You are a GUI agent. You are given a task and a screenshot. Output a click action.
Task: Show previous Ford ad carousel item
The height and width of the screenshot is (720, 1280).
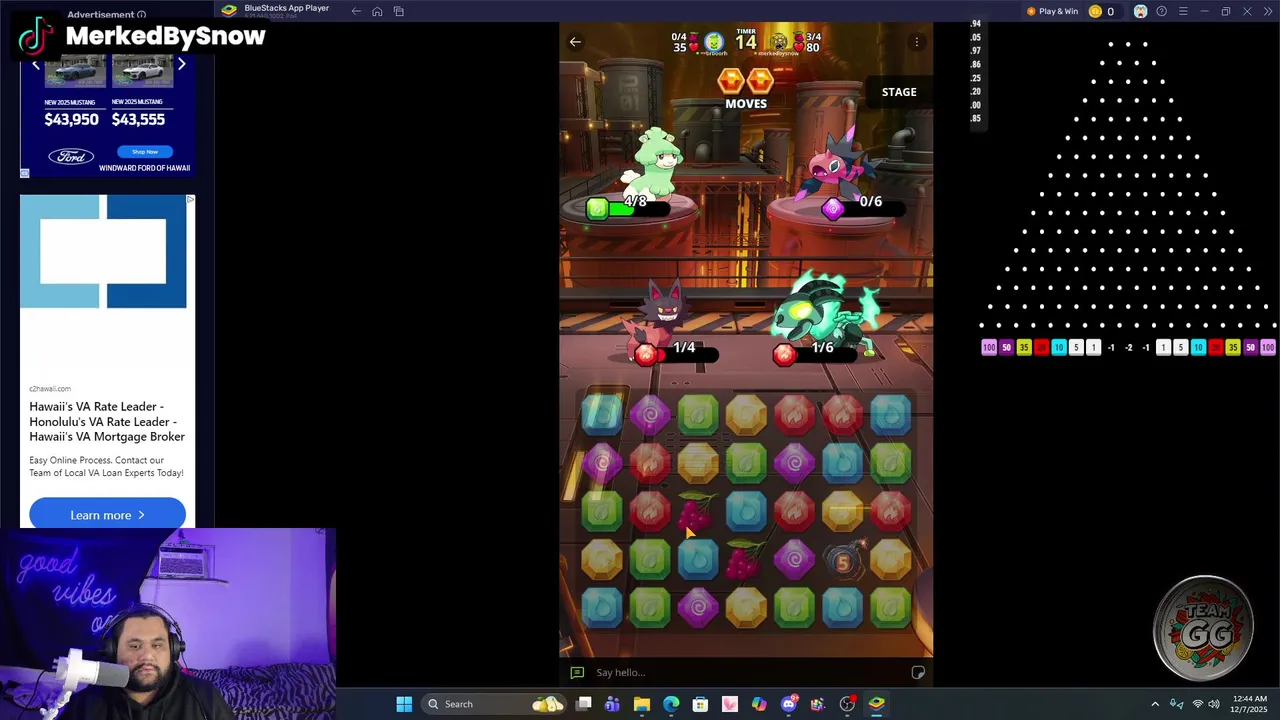pyautogui.click(x=36, y=64)
